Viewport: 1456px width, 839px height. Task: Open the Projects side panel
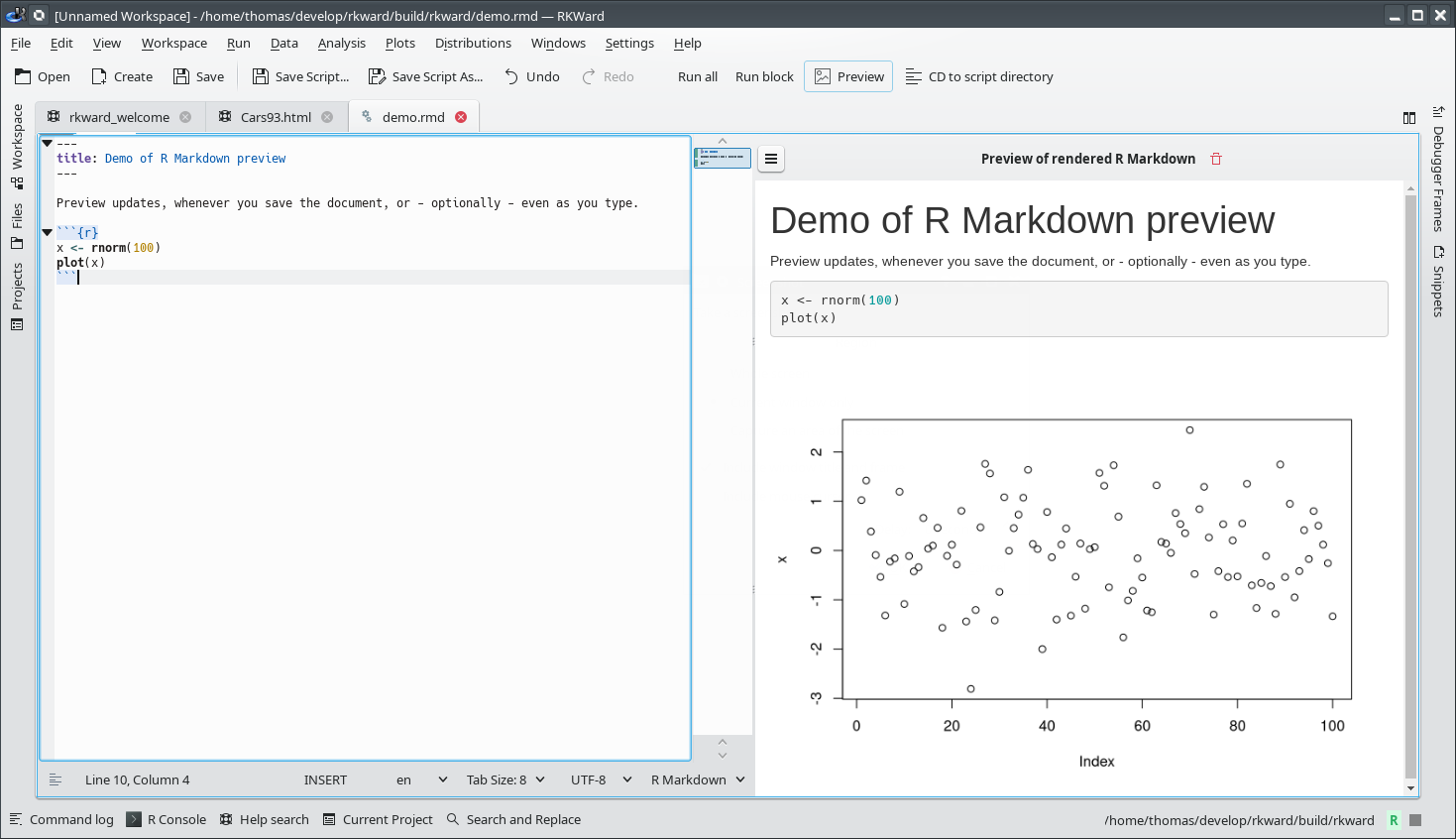(x=17, y=296)
